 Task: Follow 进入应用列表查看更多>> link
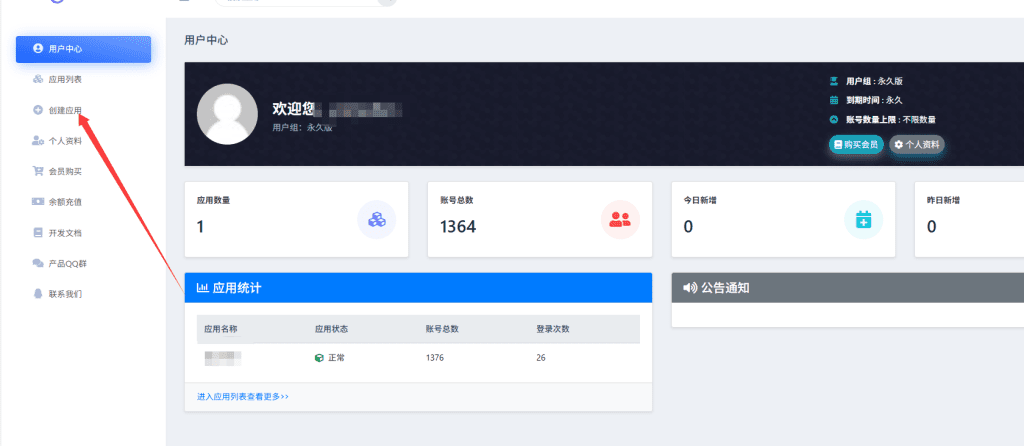tap(243, 396)
